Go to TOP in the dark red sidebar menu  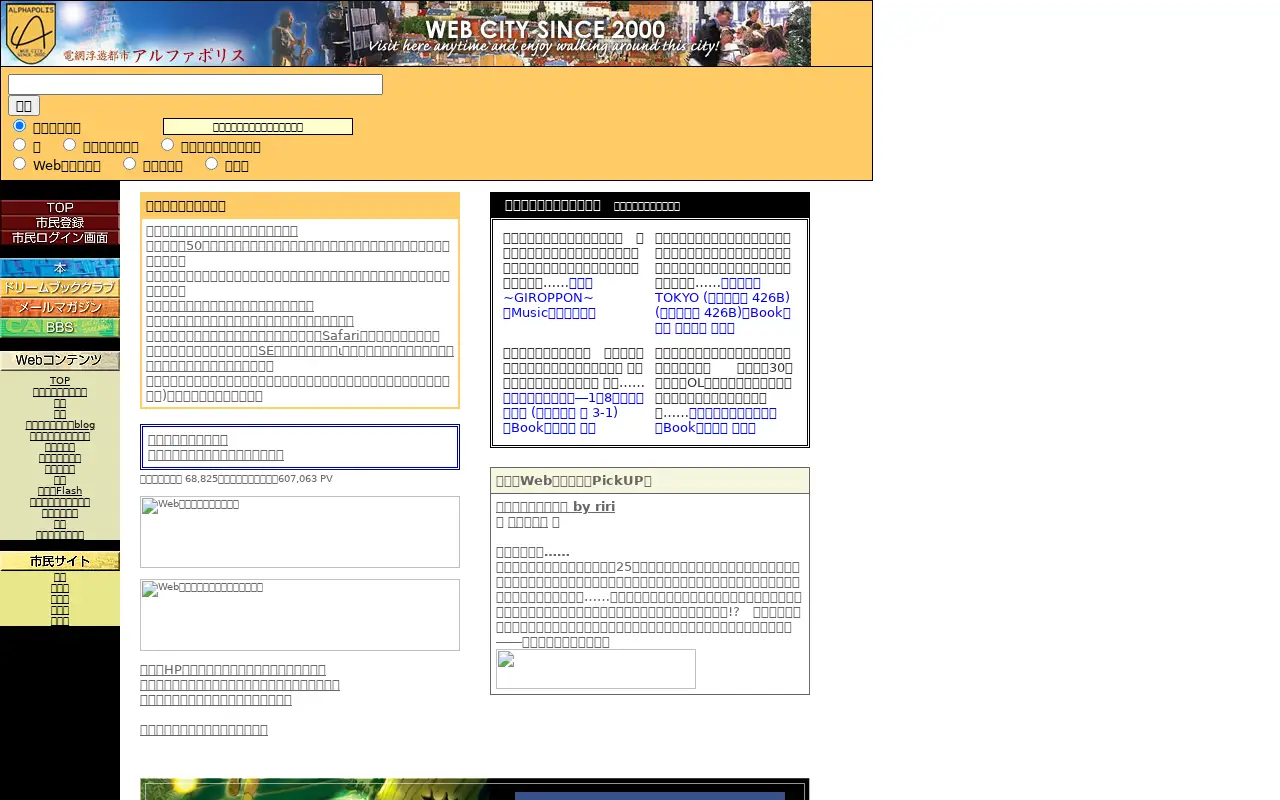click(60, 208)
